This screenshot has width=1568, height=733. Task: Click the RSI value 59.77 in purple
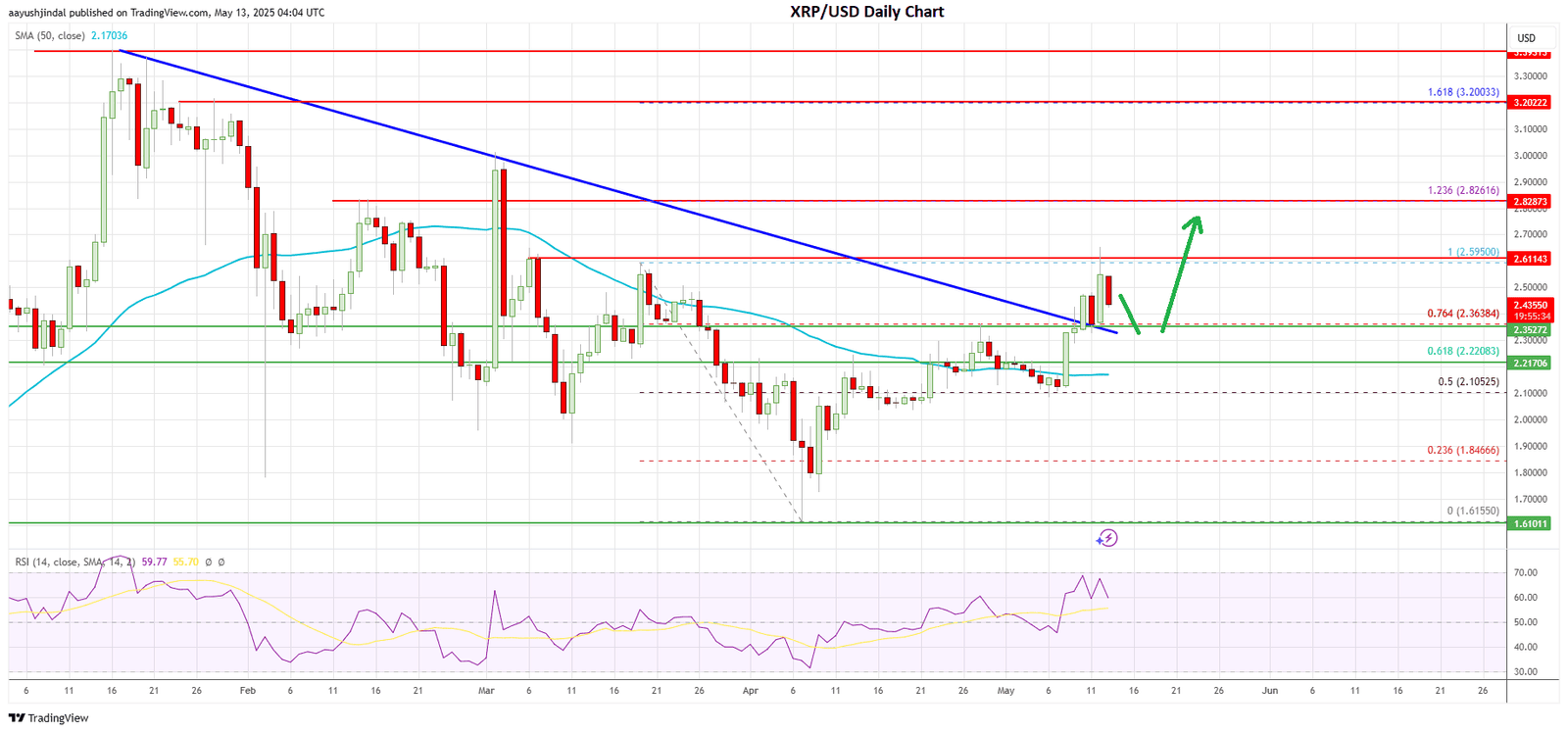(154, 562)
